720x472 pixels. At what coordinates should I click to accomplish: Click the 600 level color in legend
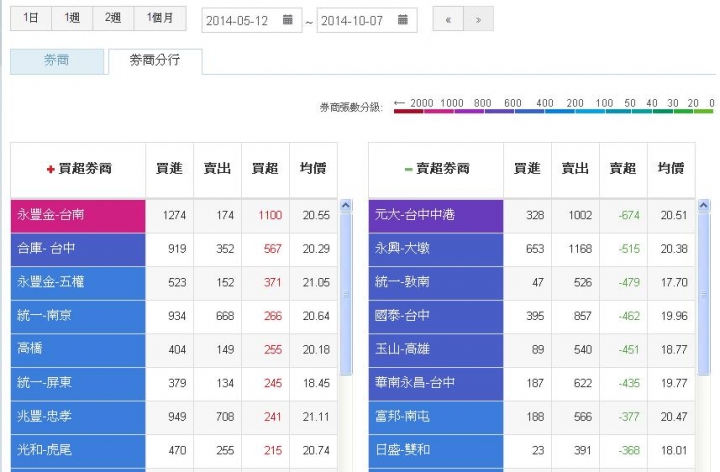pyautogui.click(x=499, y=111)
